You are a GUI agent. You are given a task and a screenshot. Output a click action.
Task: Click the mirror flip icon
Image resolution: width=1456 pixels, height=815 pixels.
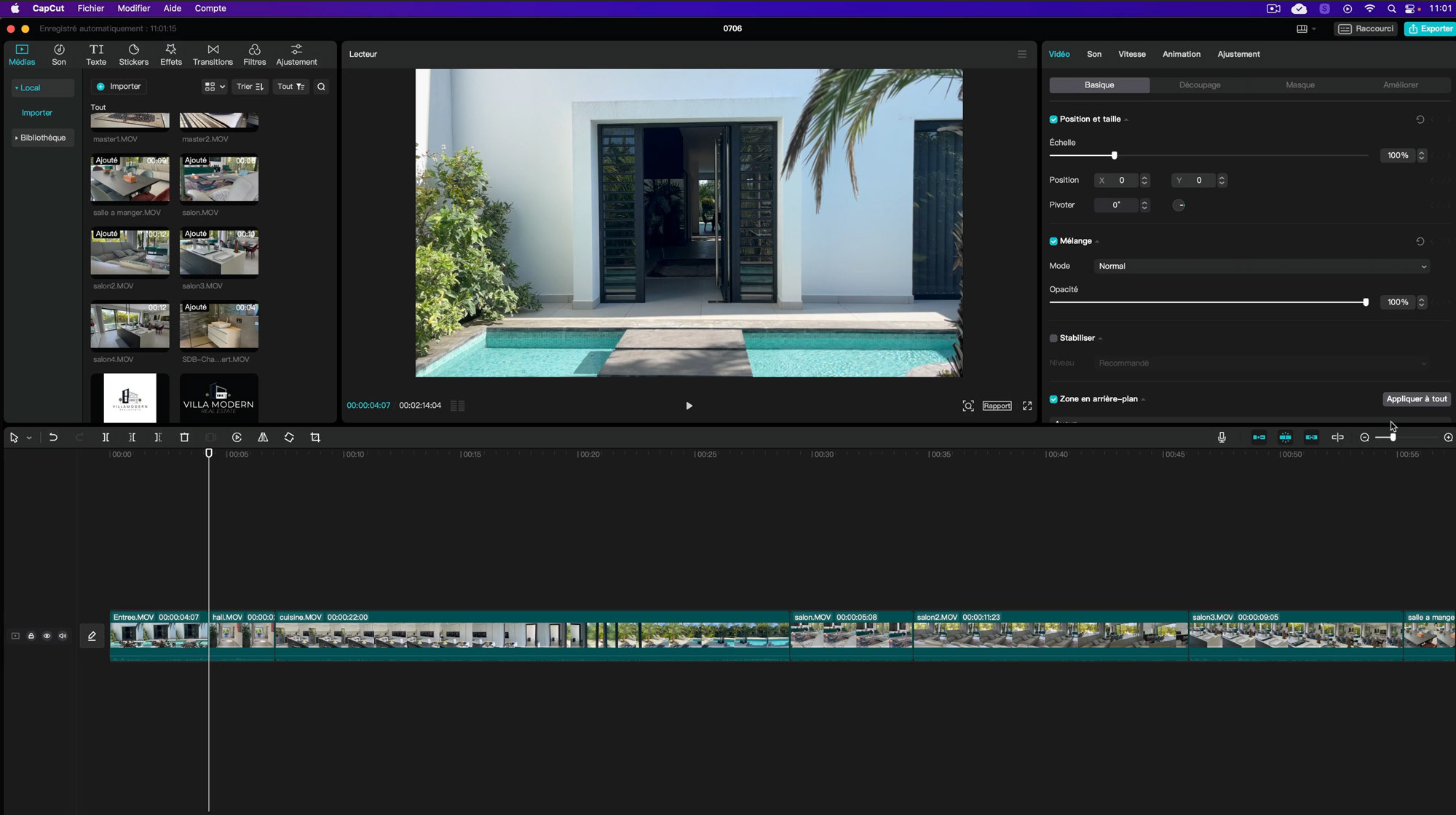(263, 437)
